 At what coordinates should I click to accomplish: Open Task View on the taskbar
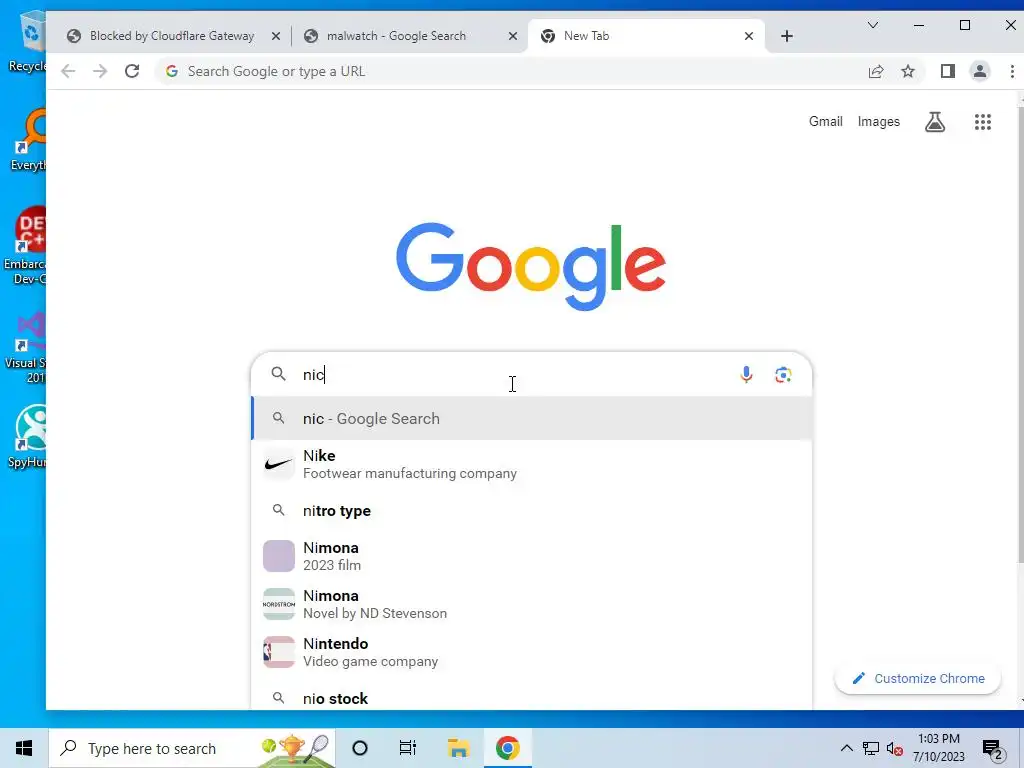pos(408,748)
